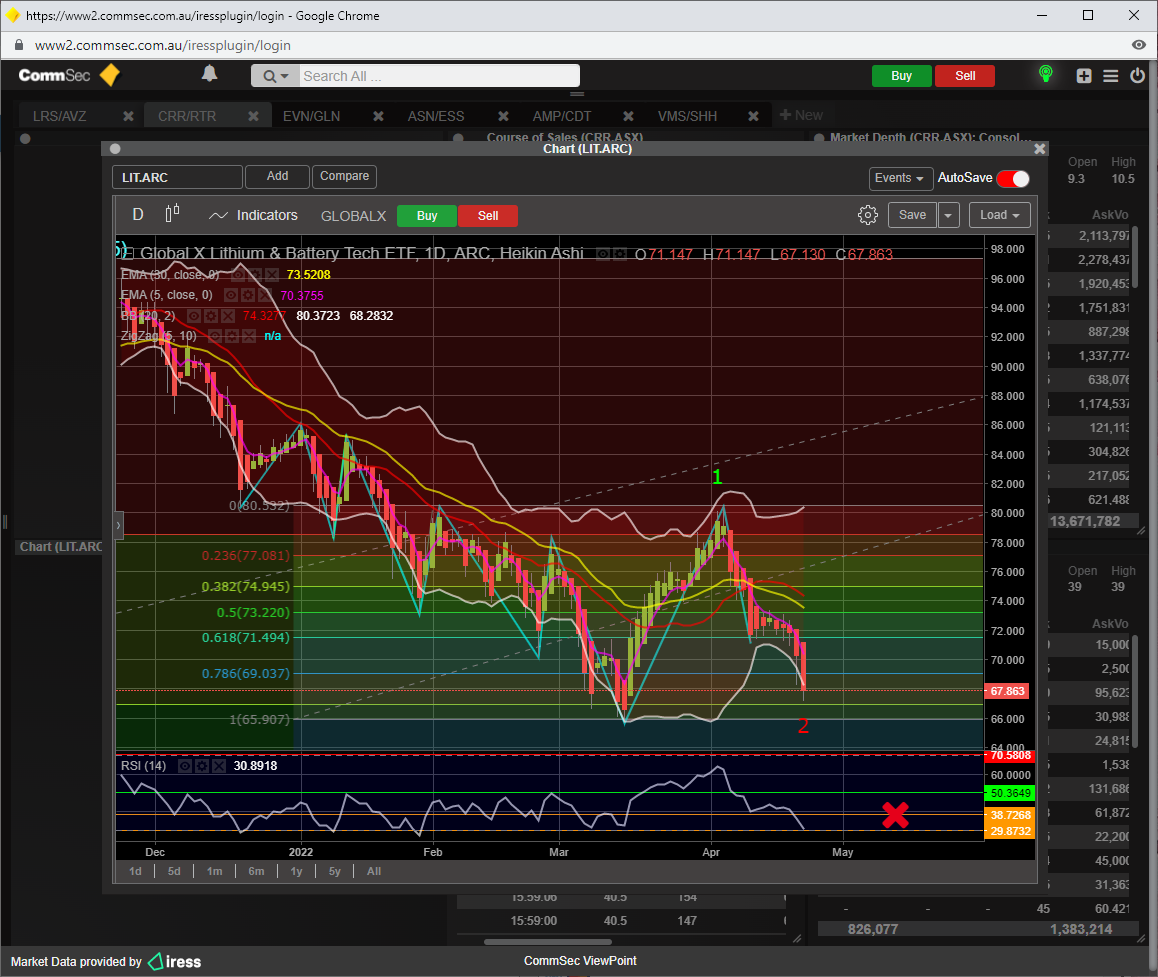Click the header green Buy button

(901, 76)
